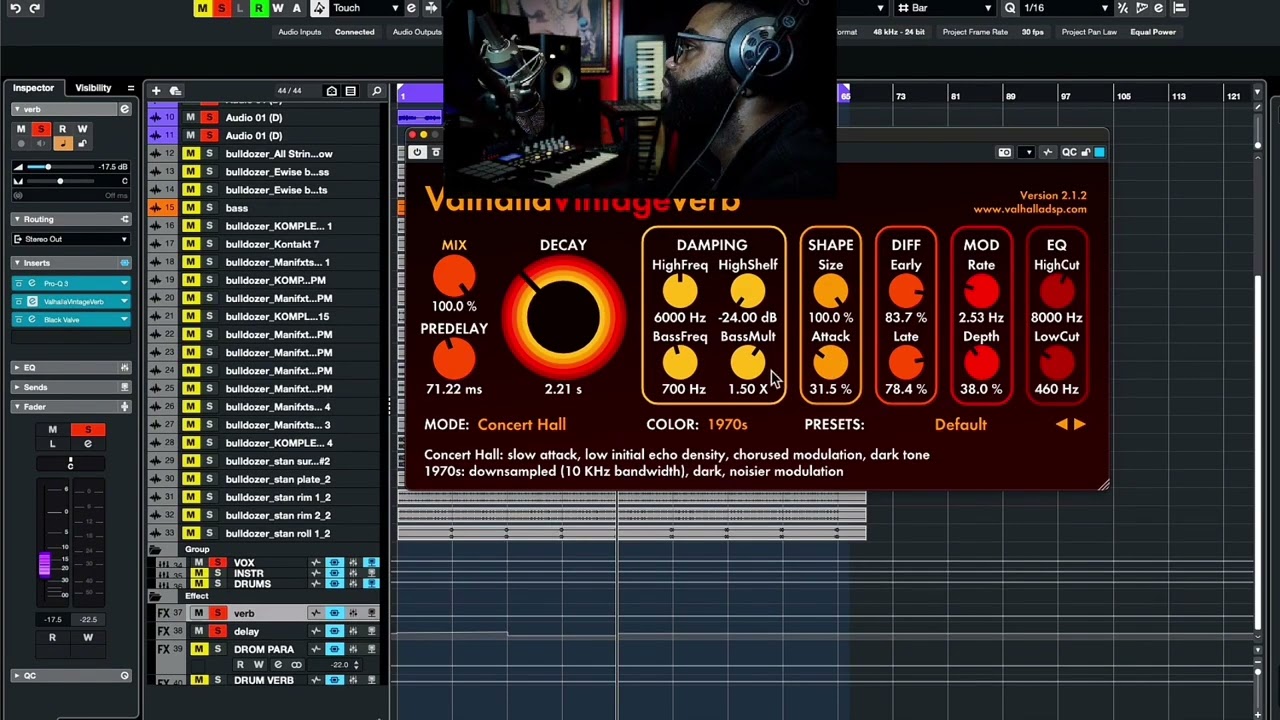The width and height of the screenshot is (1280, 720).
Task: Open the Bar snap type dropdown
Action: [944, 8]
